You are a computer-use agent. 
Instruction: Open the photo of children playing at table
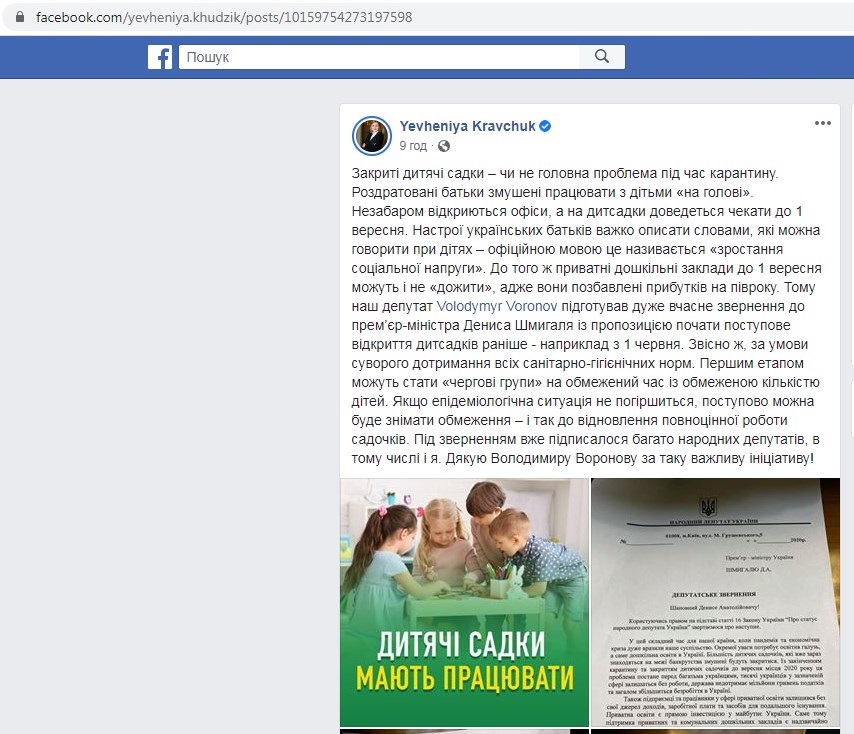(x=465, y=602)
